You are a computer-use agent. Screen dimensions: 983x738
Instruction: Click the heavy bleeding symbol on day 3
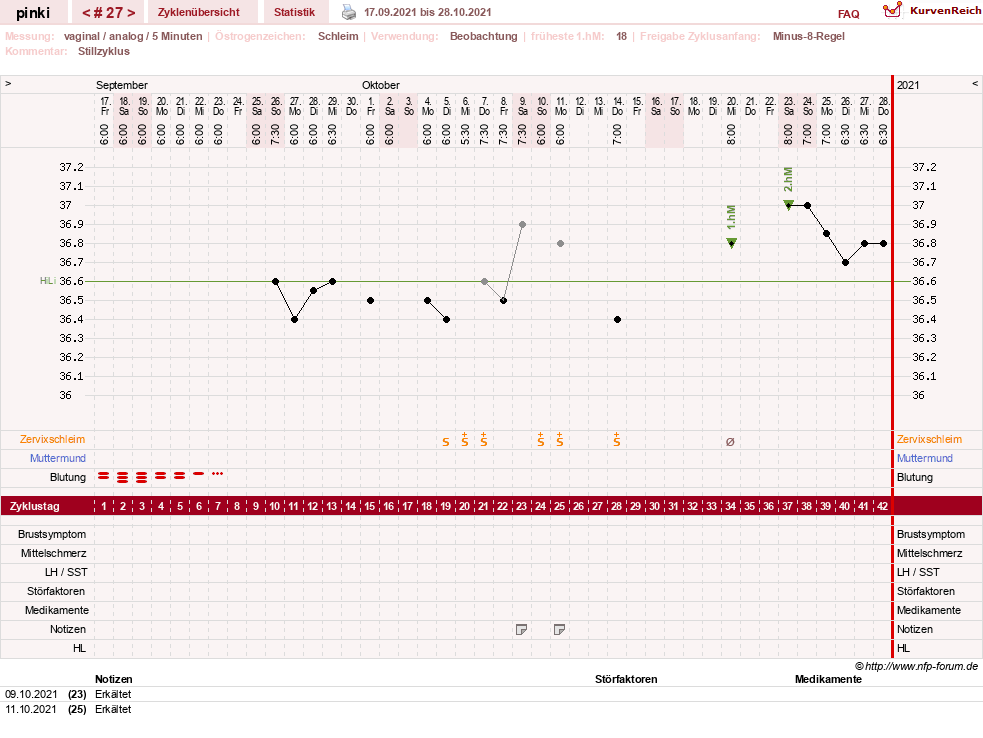[x=142, y=478]
